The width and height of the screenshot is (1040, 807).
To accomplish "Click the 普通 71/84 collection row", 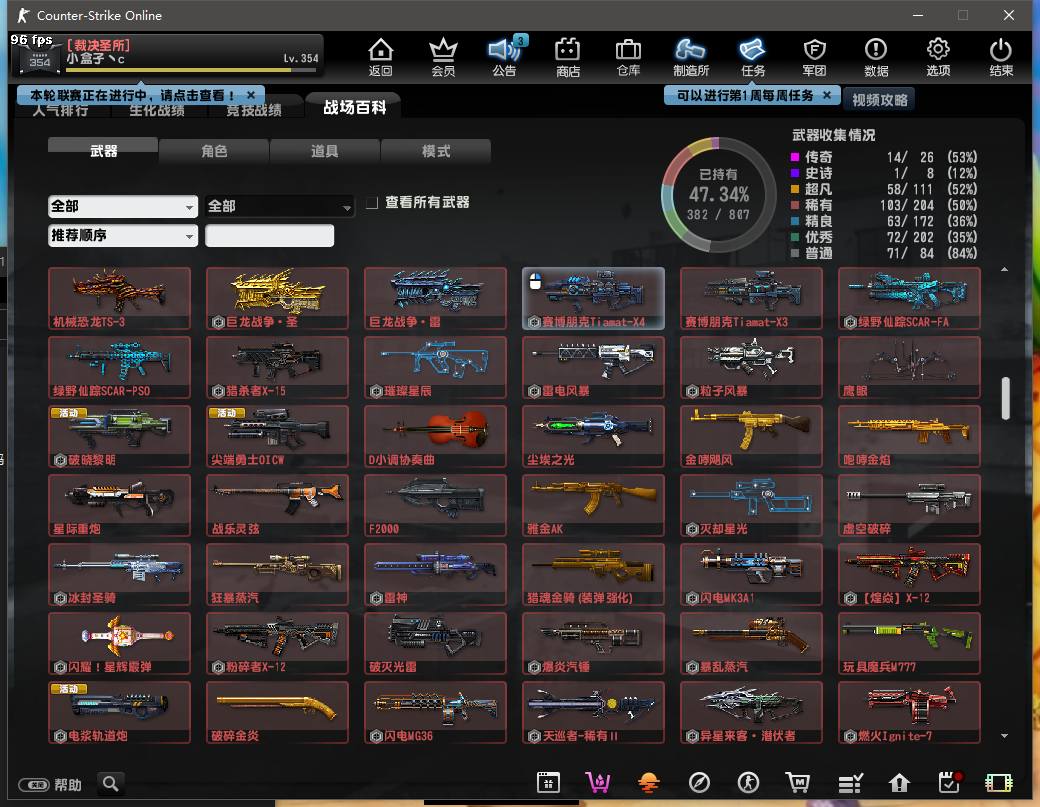I will 884,253.
